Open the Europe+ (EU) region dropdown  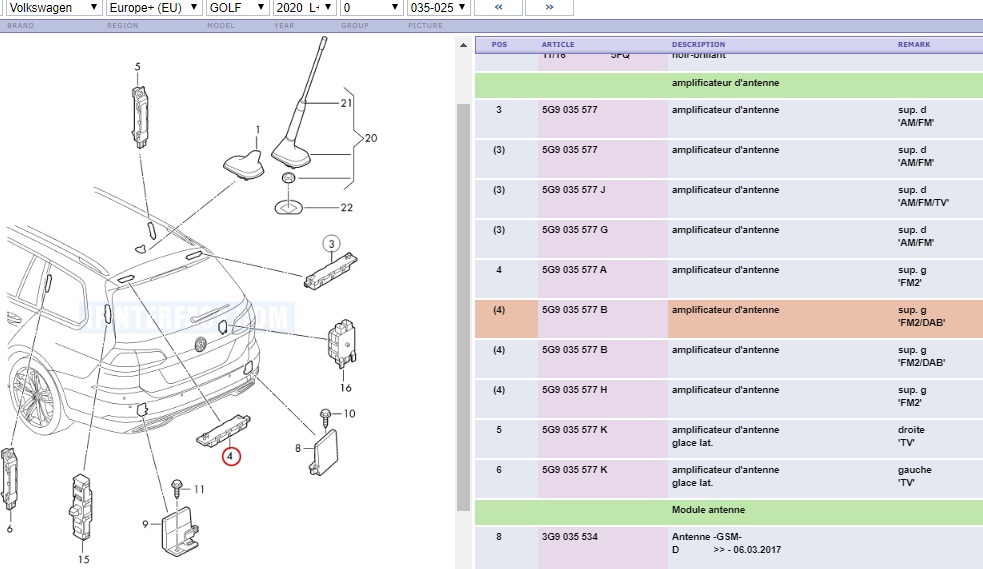click(154, 8)
